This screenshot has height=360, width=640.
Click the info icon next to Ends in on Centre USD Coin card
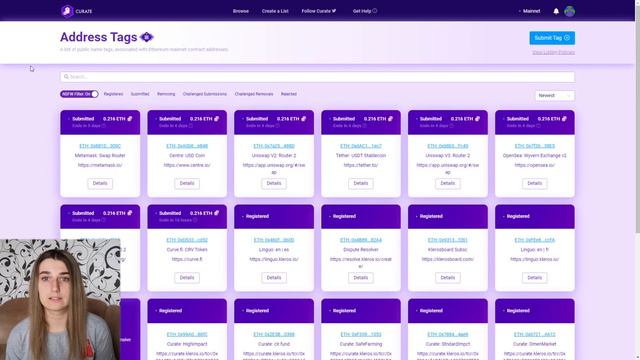(191, 126)
